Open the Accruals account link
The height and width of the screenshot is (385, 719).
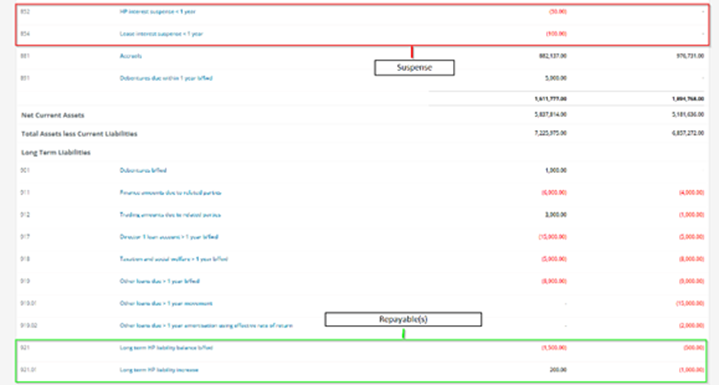pos(131,56)
